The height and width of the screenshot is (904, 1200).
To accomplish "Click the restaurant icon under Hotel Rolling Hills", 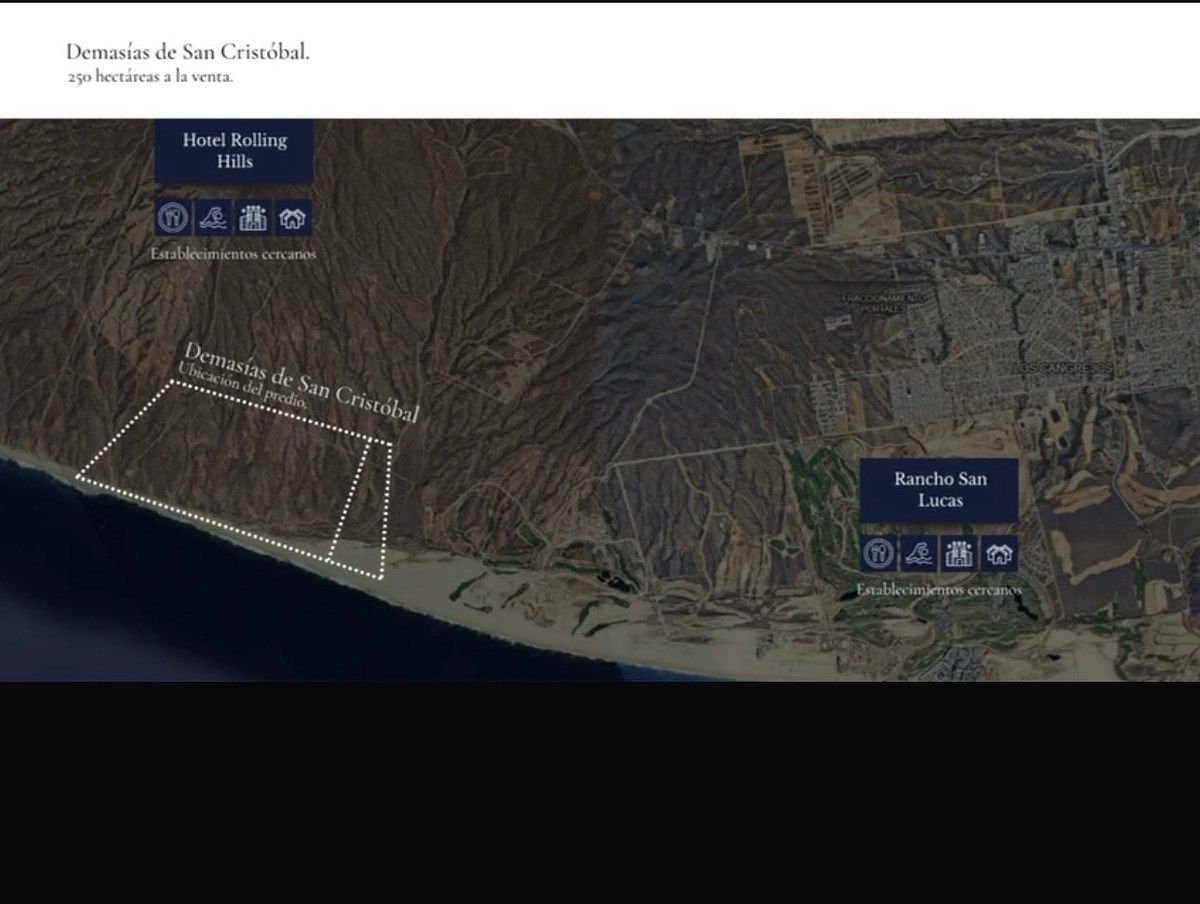I will (174, 216).
